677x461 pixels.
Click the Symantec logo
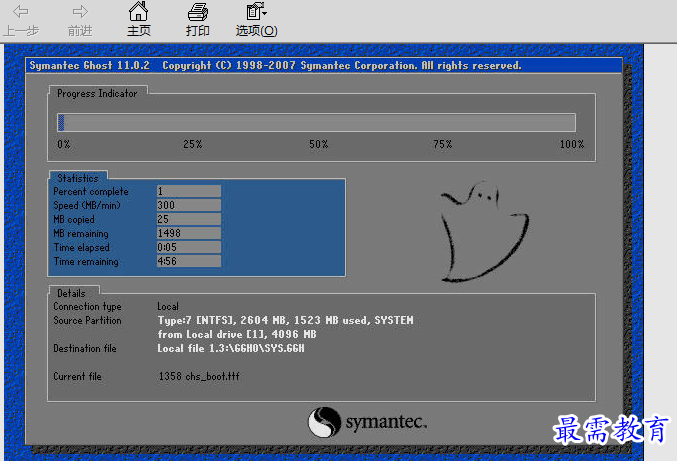click(x=367, y=422)
